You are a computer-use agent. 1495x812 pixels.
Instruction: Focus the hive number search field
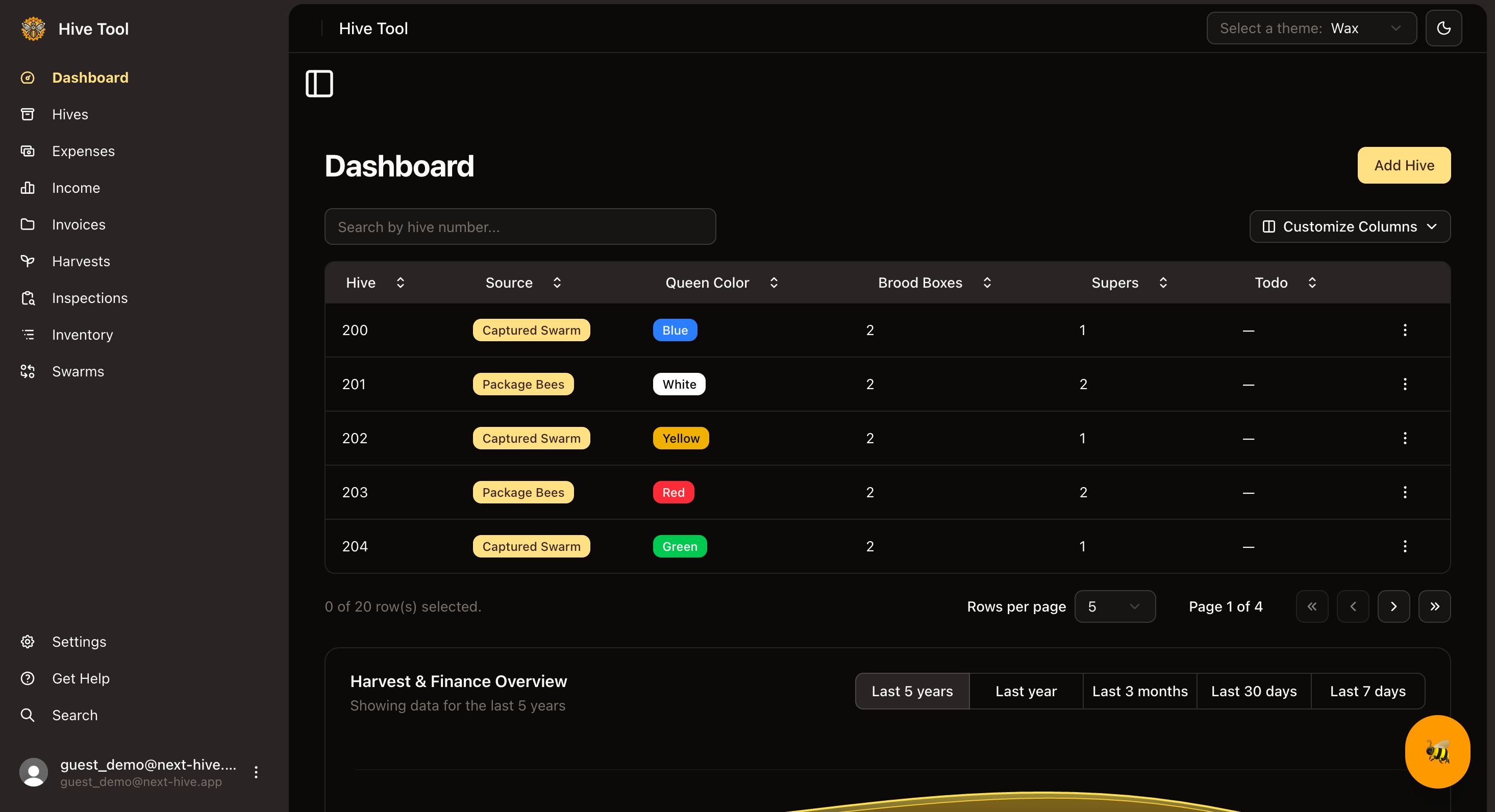pyautogui.click(x=519, y=227)
